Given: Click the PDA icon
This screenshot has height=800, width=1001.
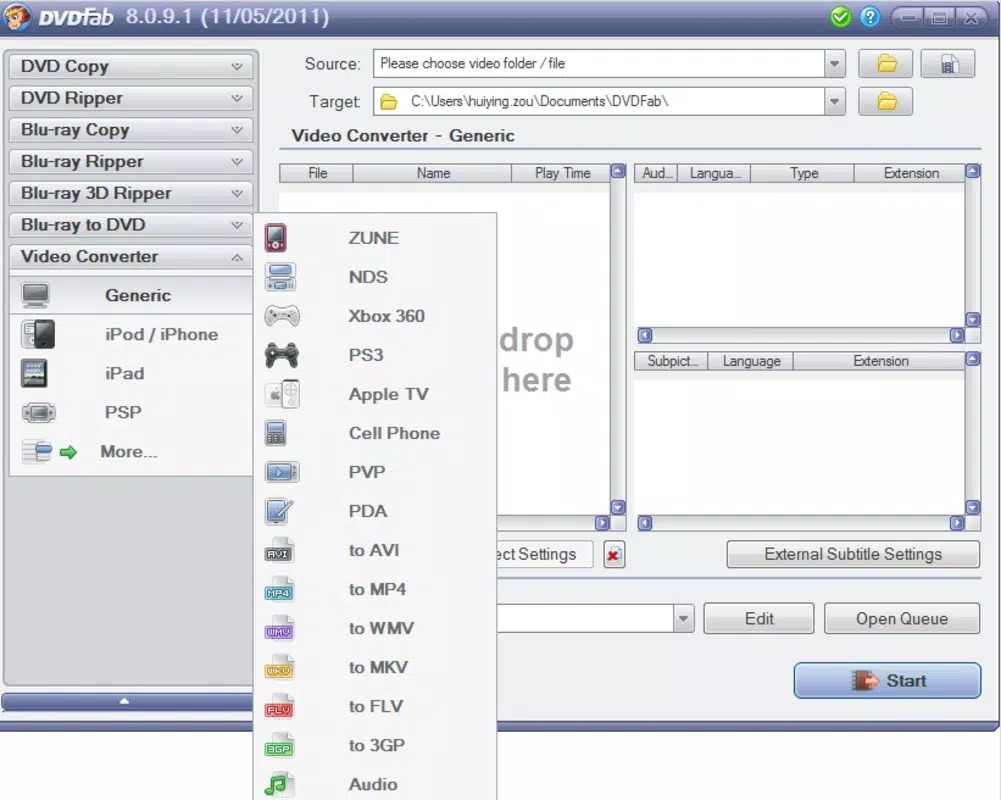Looking at the screenshot, I should click(x=278, y=511).
